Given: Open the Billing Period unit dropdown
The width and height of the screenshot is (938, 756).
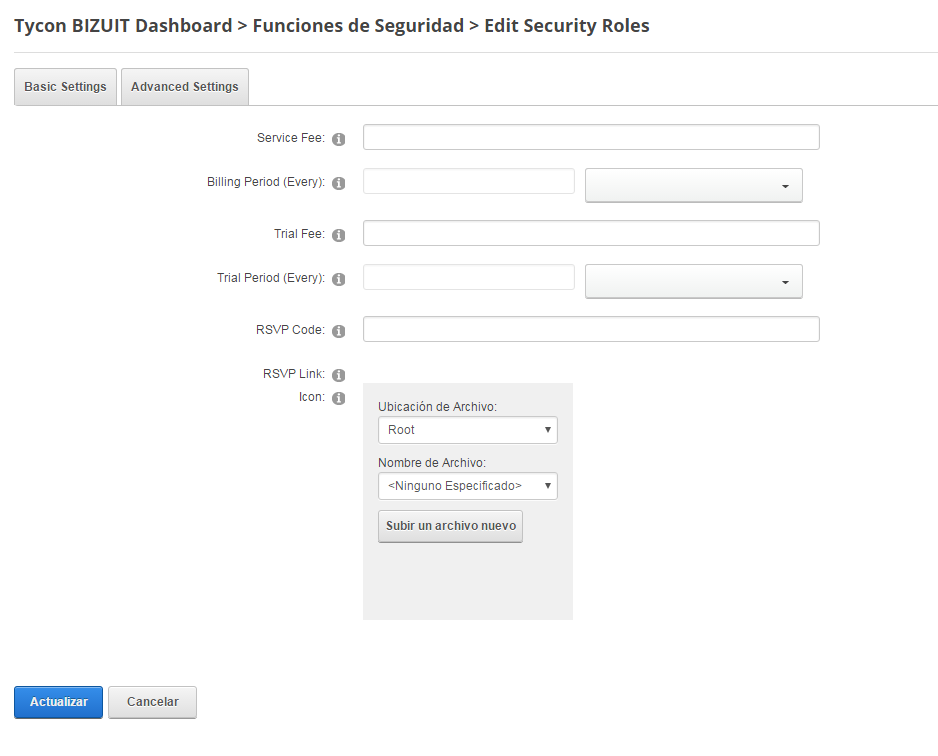Looking at the screenshot, I should (x=693, y=185).
